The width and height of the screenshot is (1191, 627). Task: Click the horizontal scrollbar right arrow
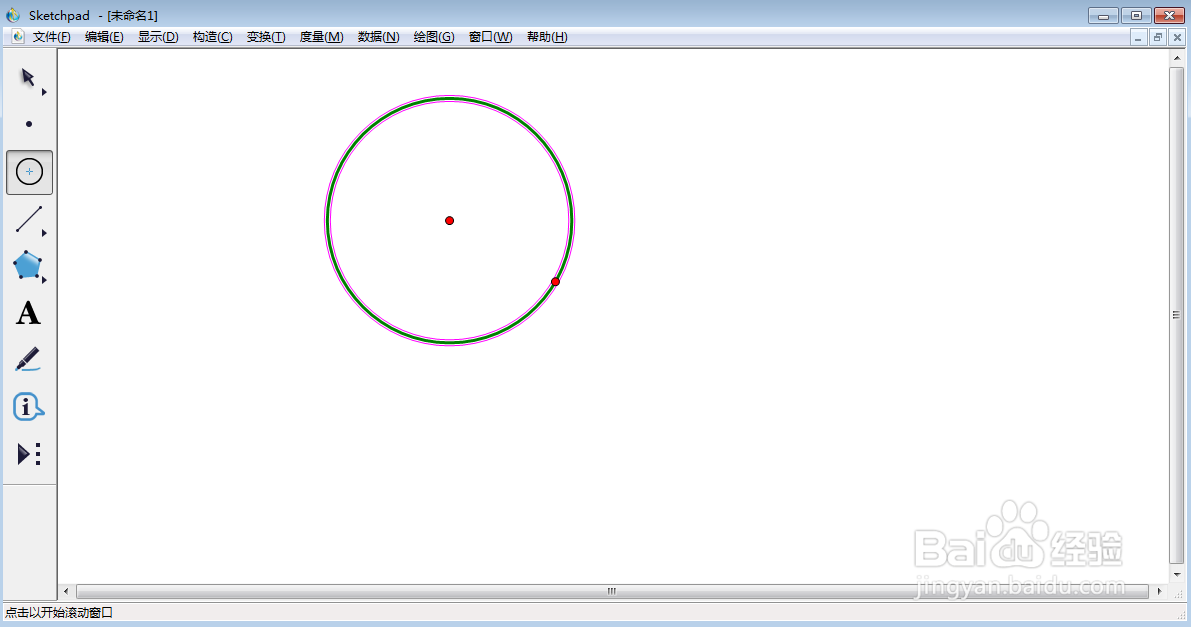click(x=1159, y=591)
